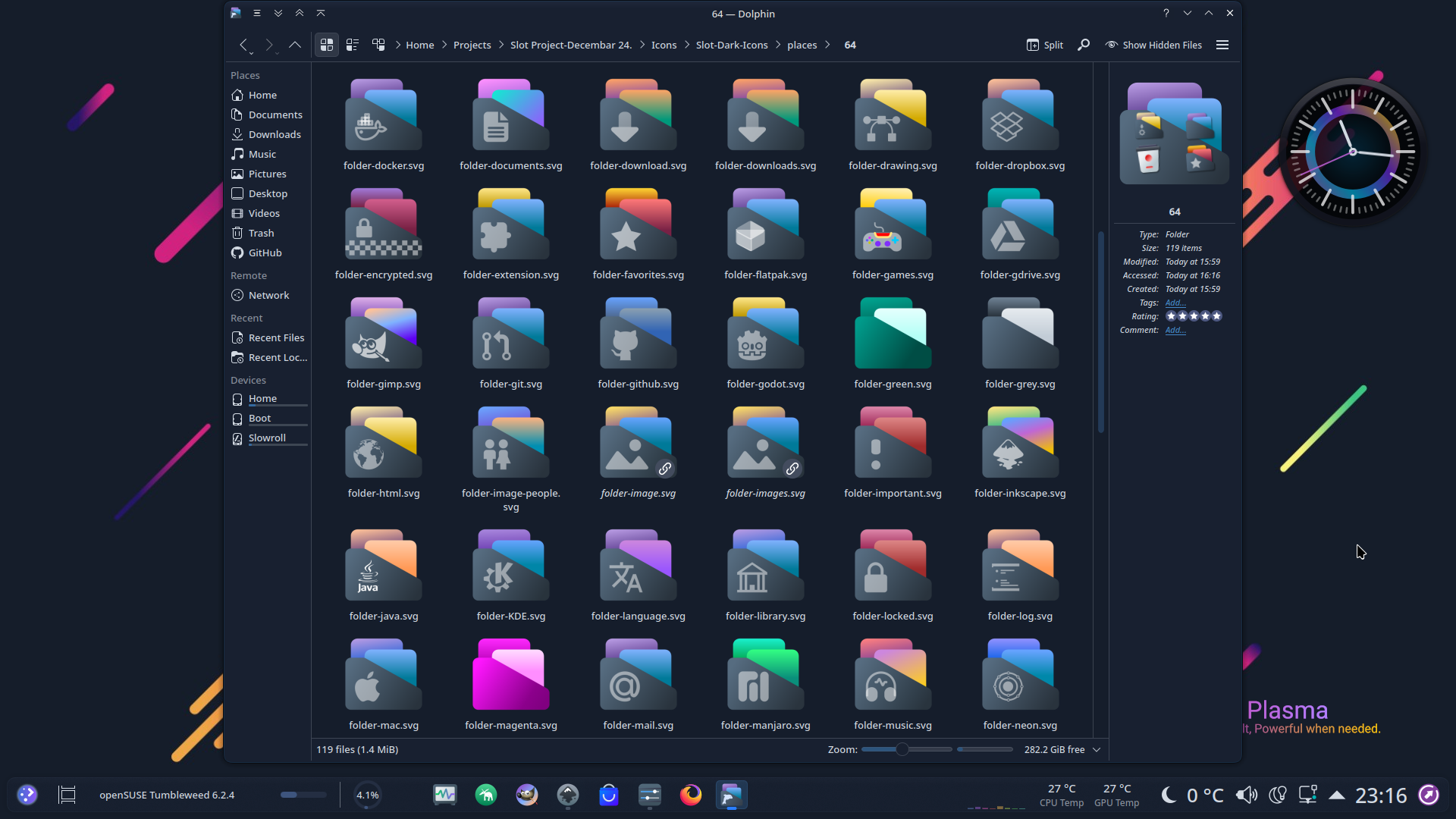1456x819 pixels.
Task: Select folder-games.svg icon
Action: (893, 224)
